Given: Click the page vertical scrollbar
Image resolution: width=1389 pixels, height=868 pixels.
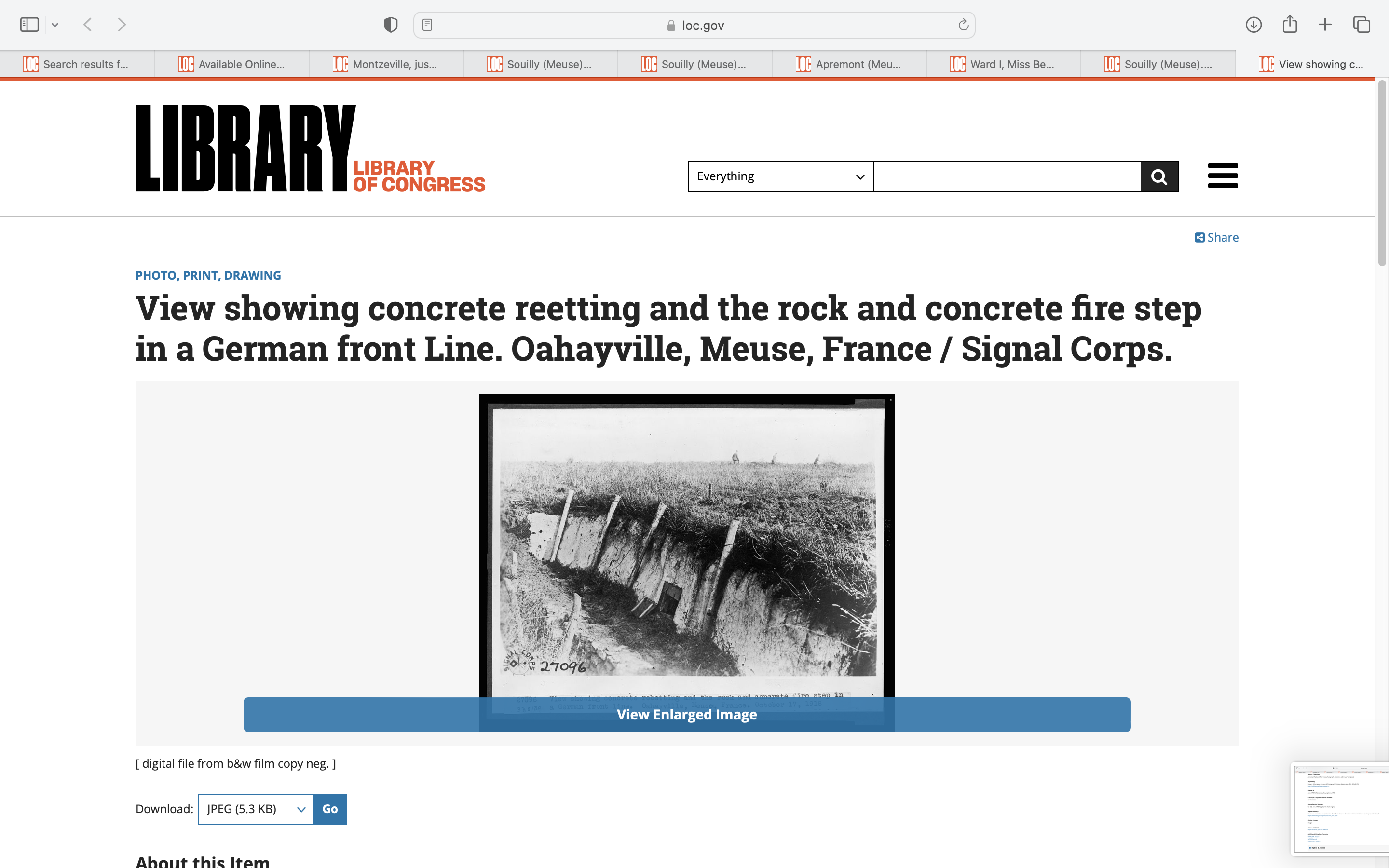Looking at the screenshot, I should (x=1382, y=172).
